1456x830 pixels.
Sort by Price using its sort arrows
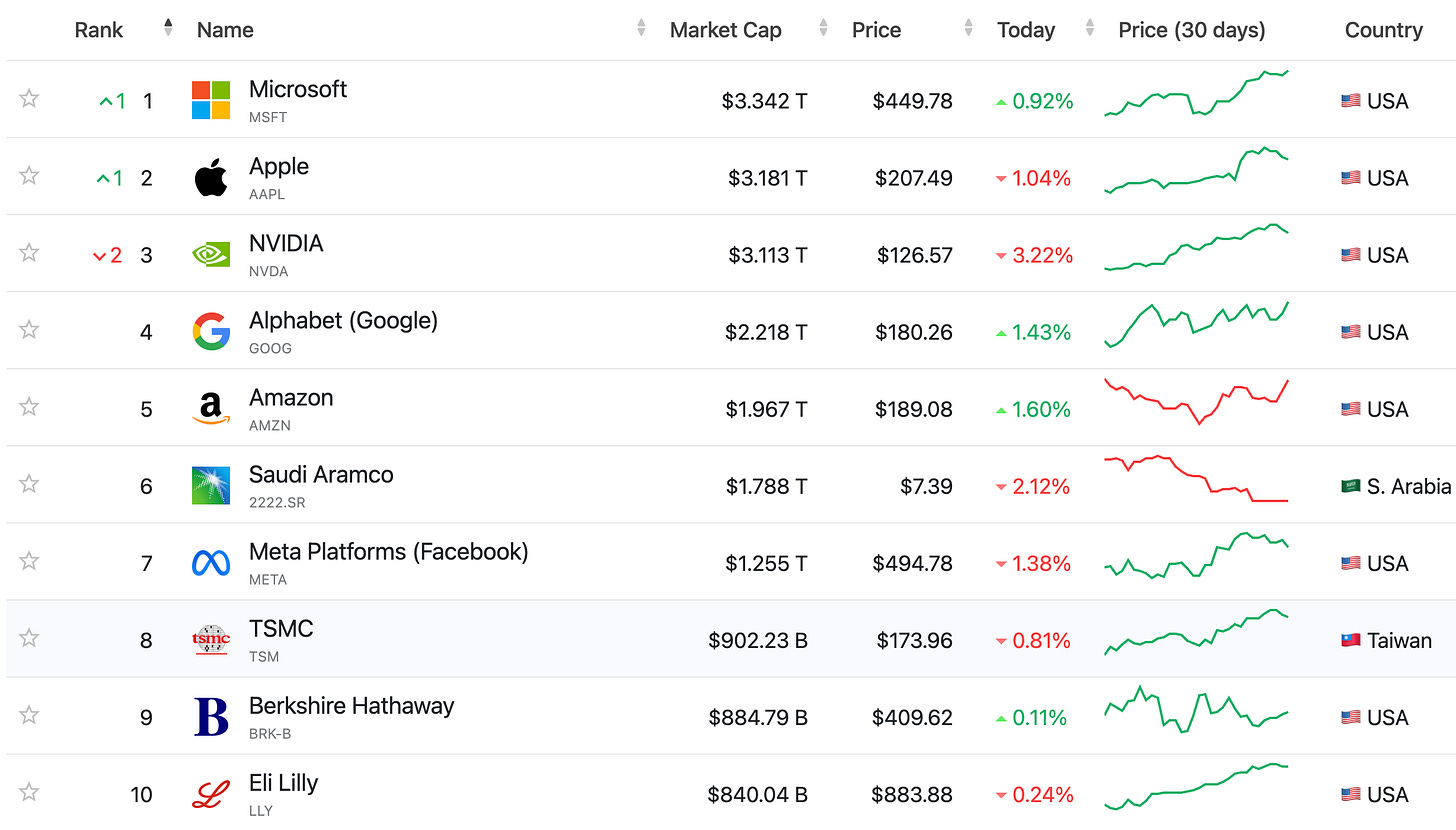coord(968,29)
